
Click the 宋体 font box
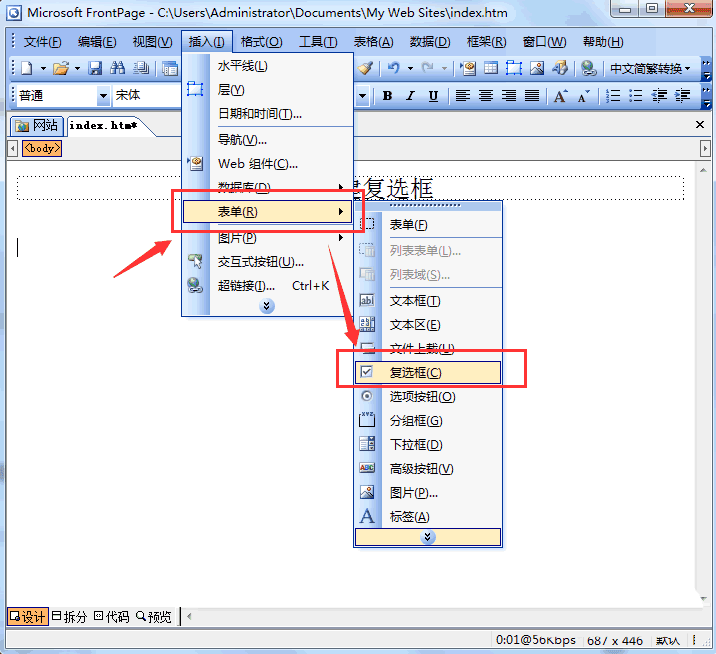pyautogui.click(x=147, y=95)
